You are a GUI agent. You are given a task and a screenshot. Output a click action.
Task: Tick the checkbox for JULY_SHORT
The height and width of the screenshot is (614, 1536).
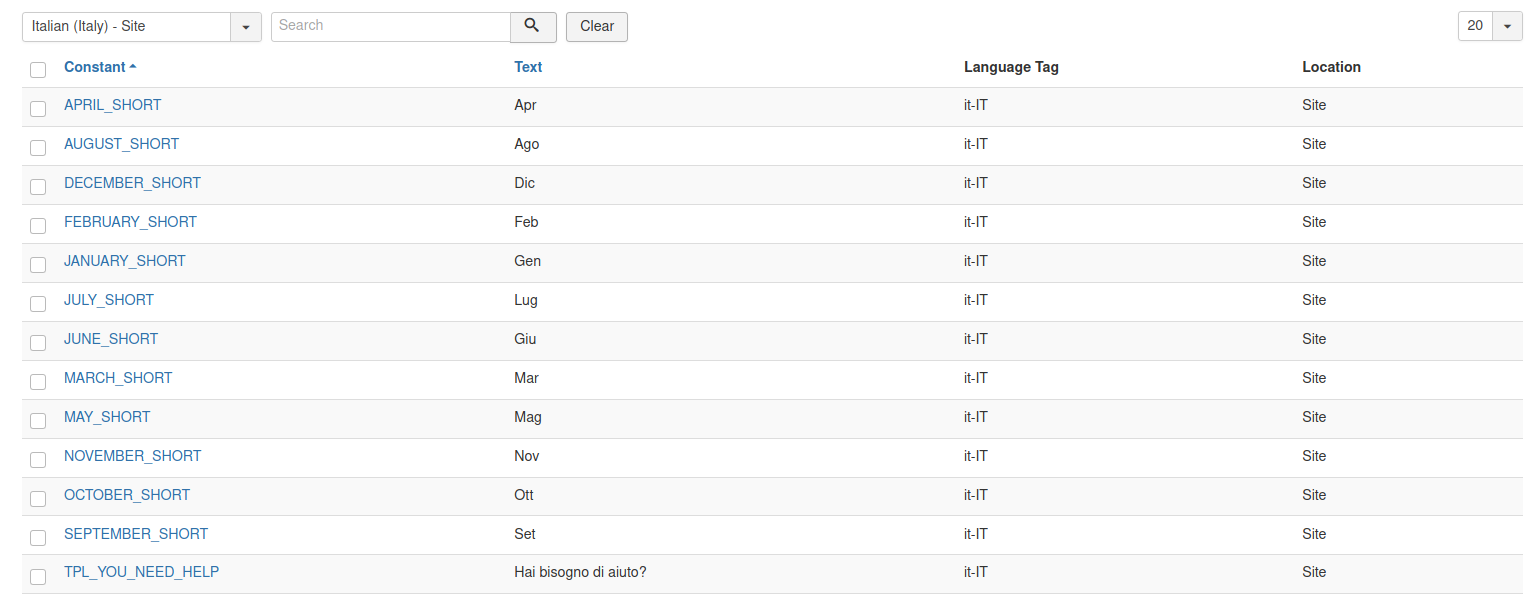tap(38, 304)
